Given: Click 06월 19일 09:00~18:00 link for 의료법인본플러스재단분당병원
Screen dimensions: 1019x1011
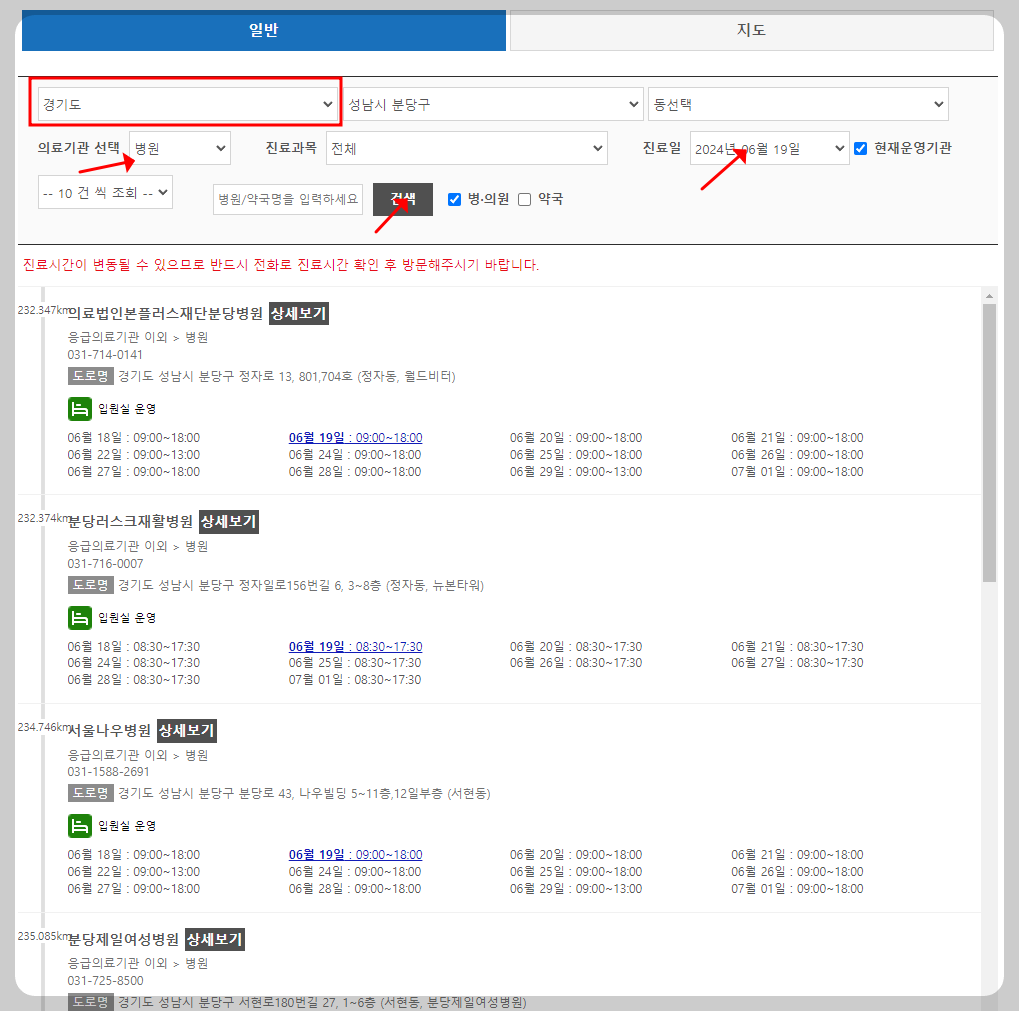Looking at the screenshot, I should click(355, 437).
